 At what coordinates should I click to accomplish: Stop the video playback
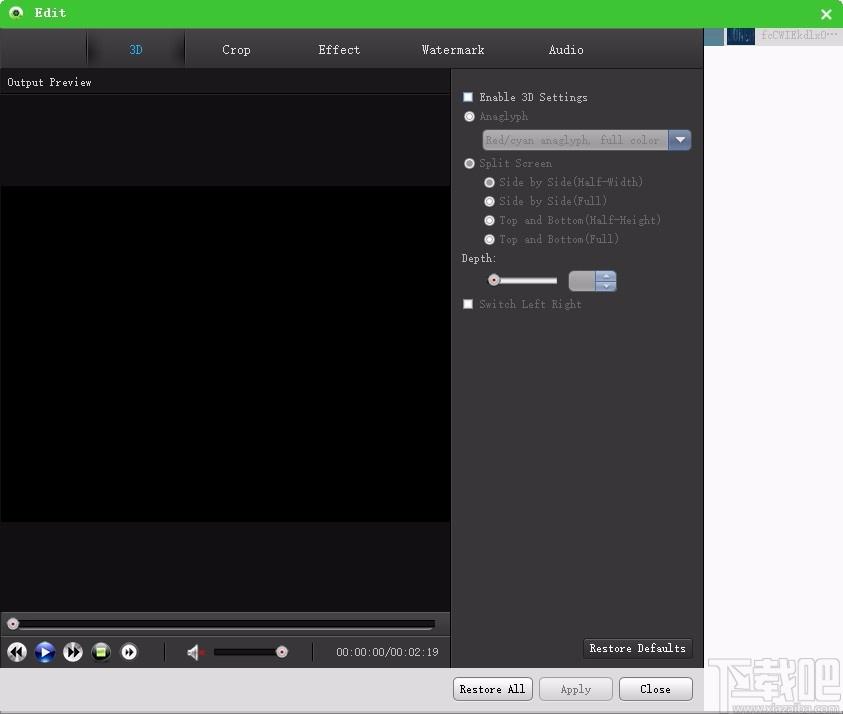pyautogui.click(x=101, y=652)
